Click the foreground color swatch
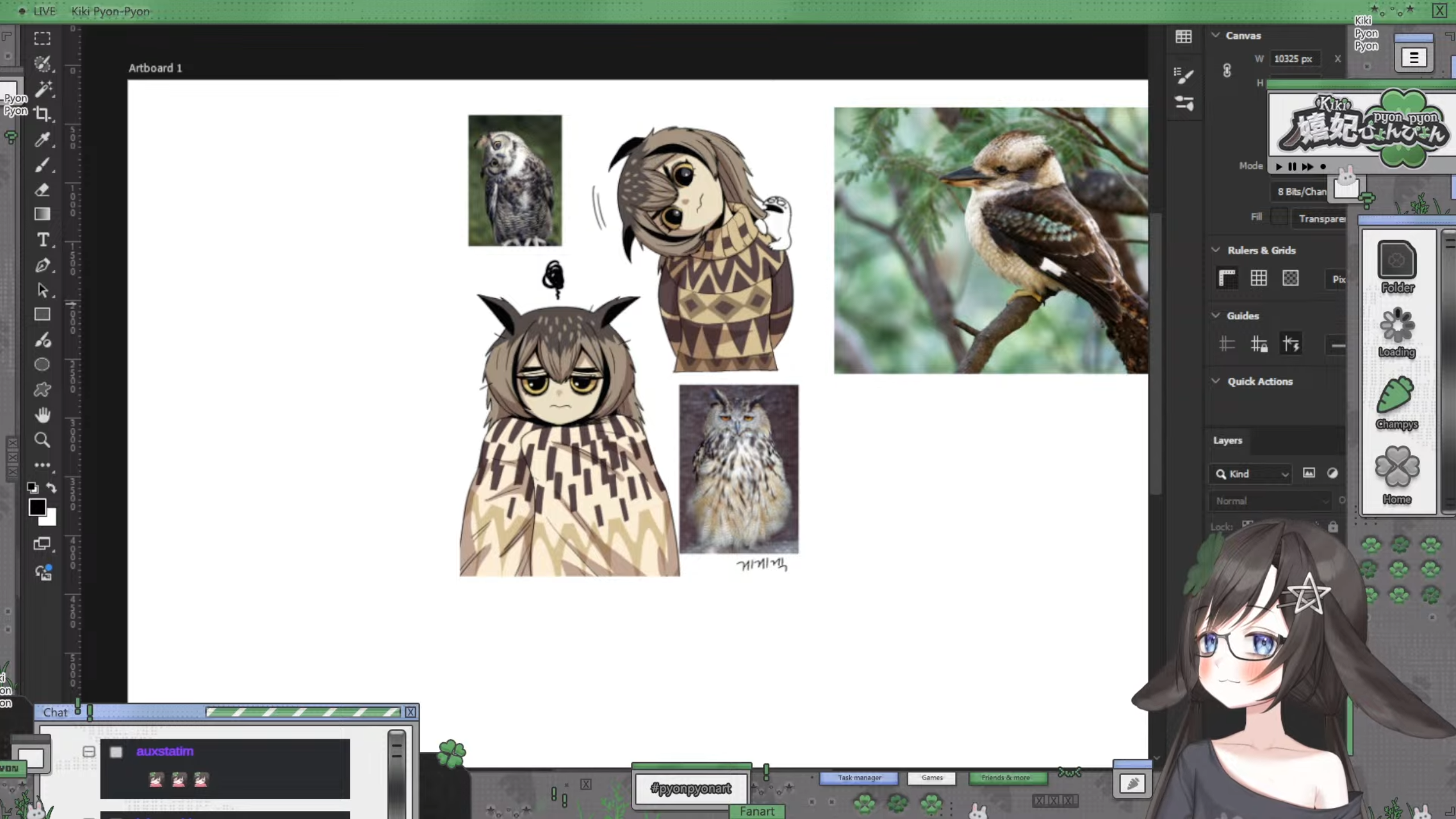This screenshot has width=1456, height=819. (38, 507)
